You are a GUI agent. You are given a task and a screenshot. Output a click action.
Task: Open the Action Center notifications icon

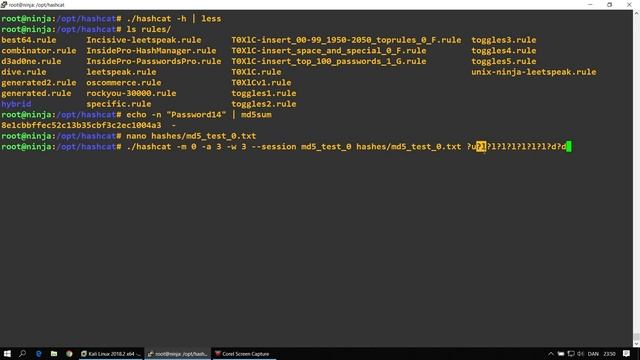coord(626,353)
